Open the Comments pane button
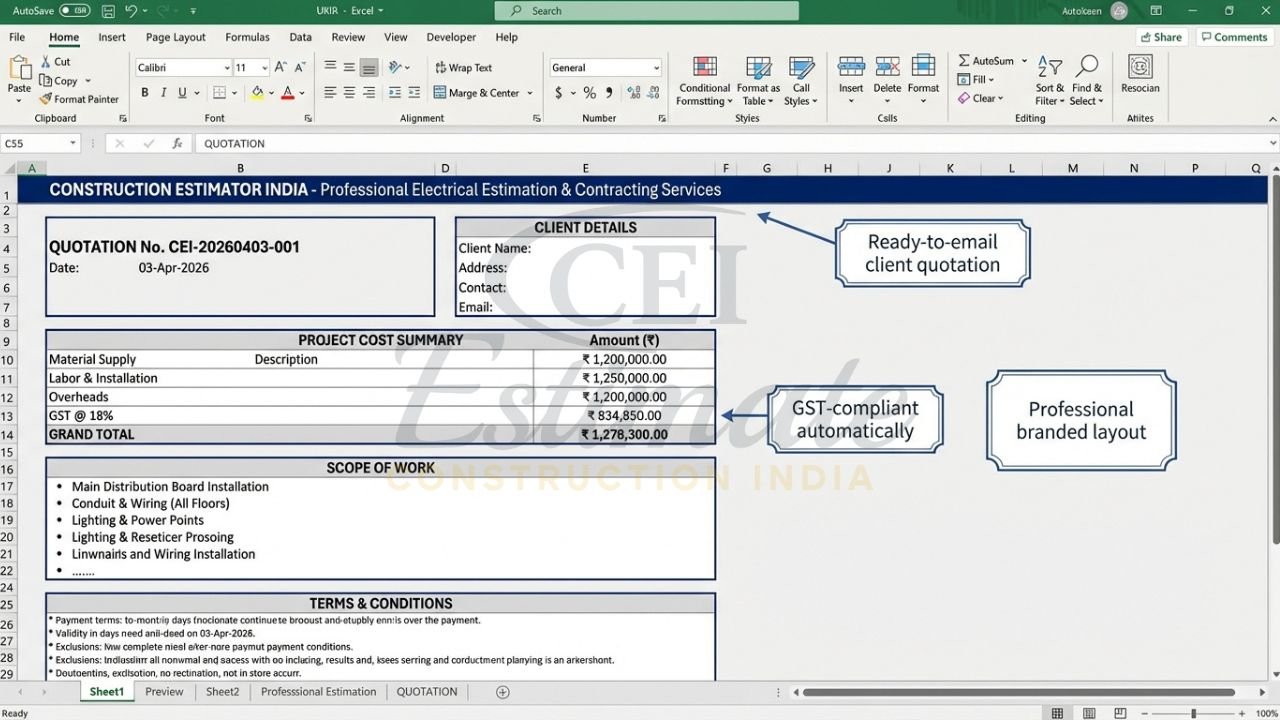The width and height of the screenshot is (1280, 720). tap(1233, 37)
